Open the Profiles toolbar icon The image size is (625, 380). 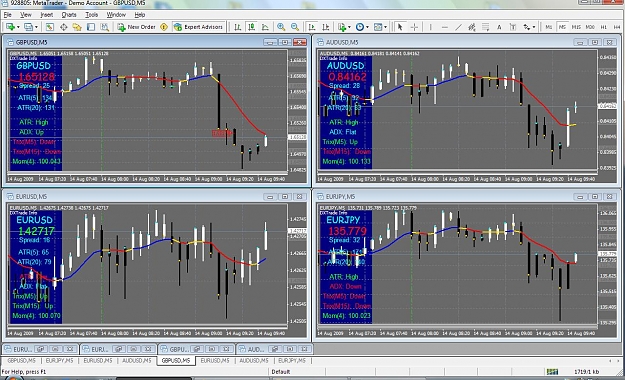pyautogui.click(x=28, y=27)
